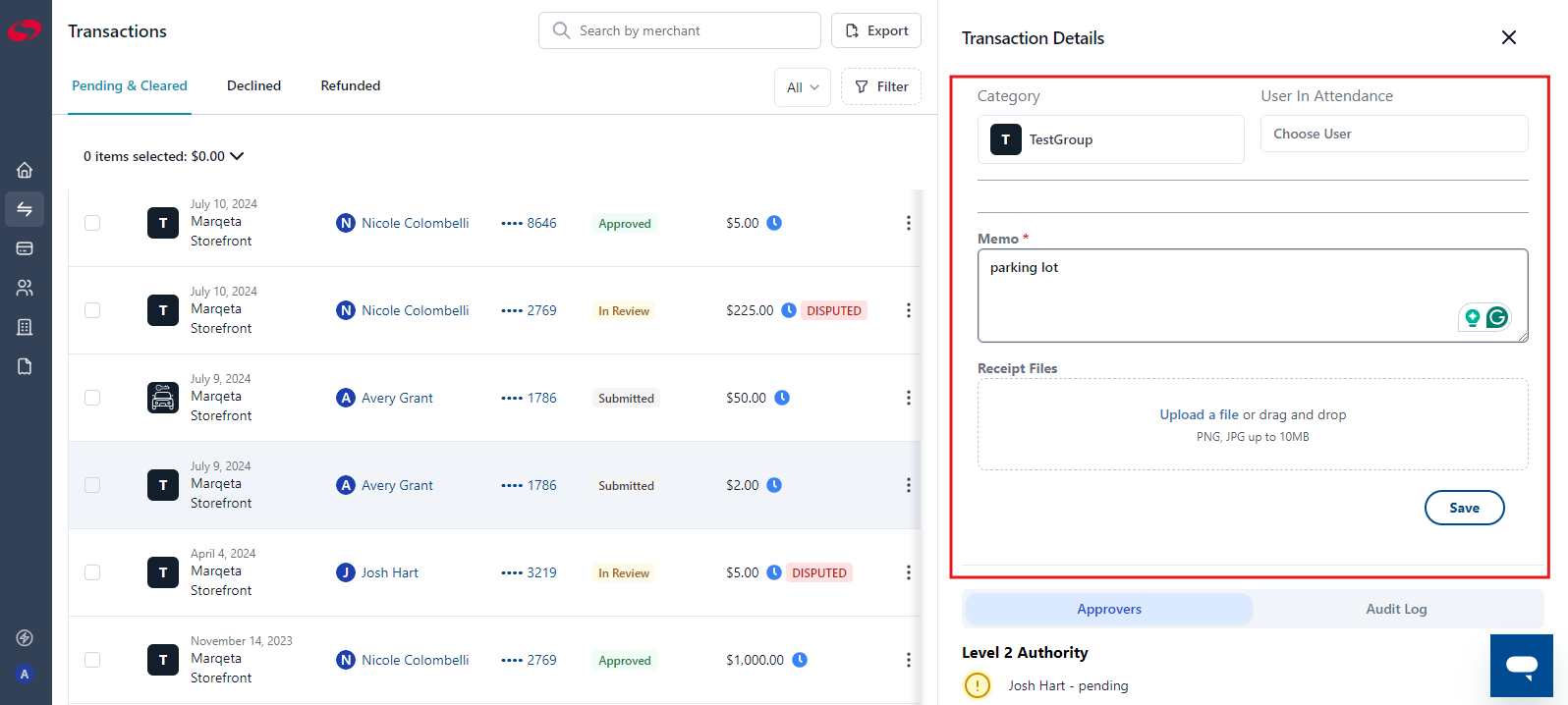Click the DISPUTED badge on the Josh Hart row
1568x705 pixels.
tap(819, 572)
